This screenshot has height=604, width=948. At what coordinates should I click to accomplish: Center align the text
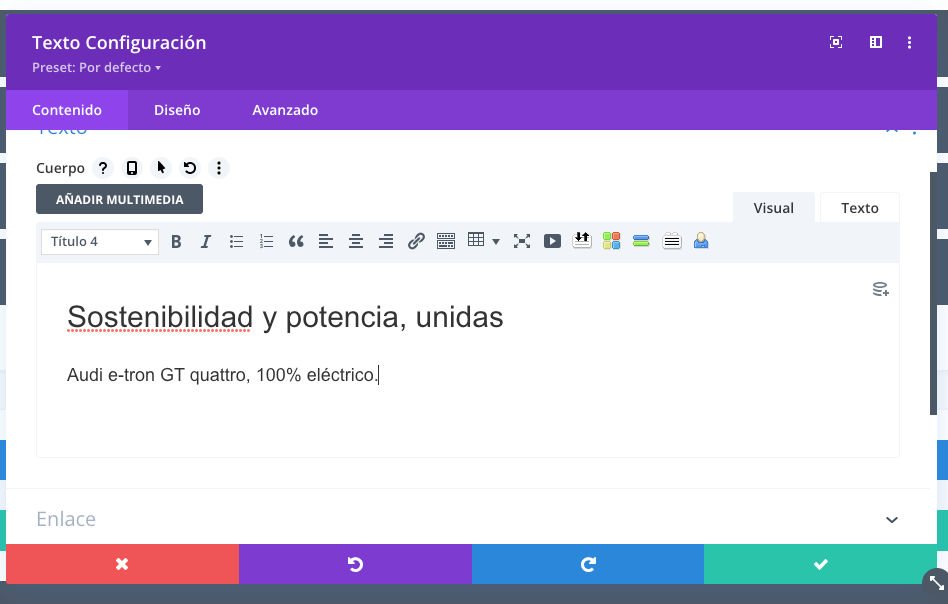coord(356,242)
